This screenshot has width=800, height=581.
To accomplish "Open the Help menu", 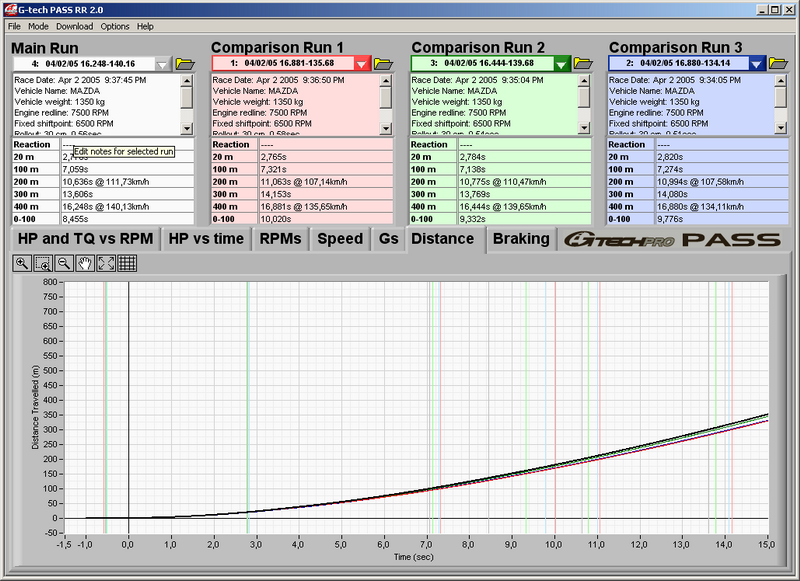I will coord(145,27).
